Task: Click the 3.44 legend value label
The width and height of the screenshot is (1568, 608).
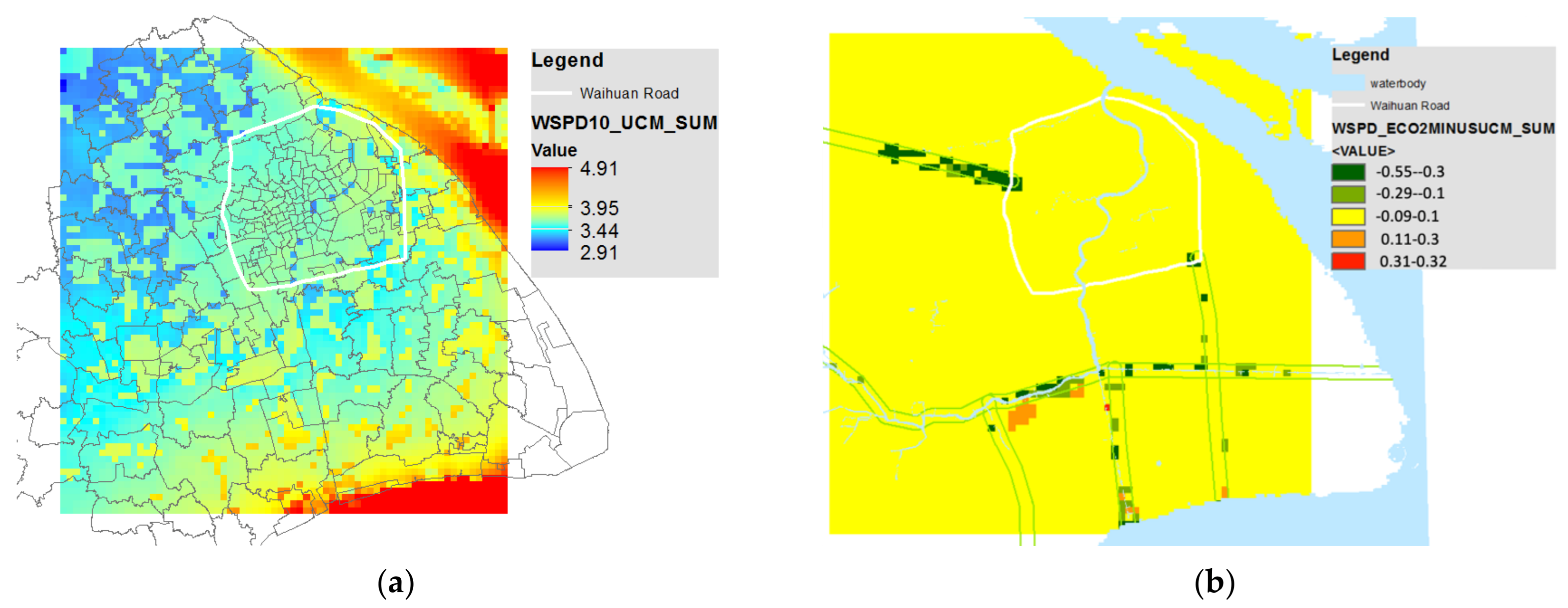Action: tap(599, 231)
